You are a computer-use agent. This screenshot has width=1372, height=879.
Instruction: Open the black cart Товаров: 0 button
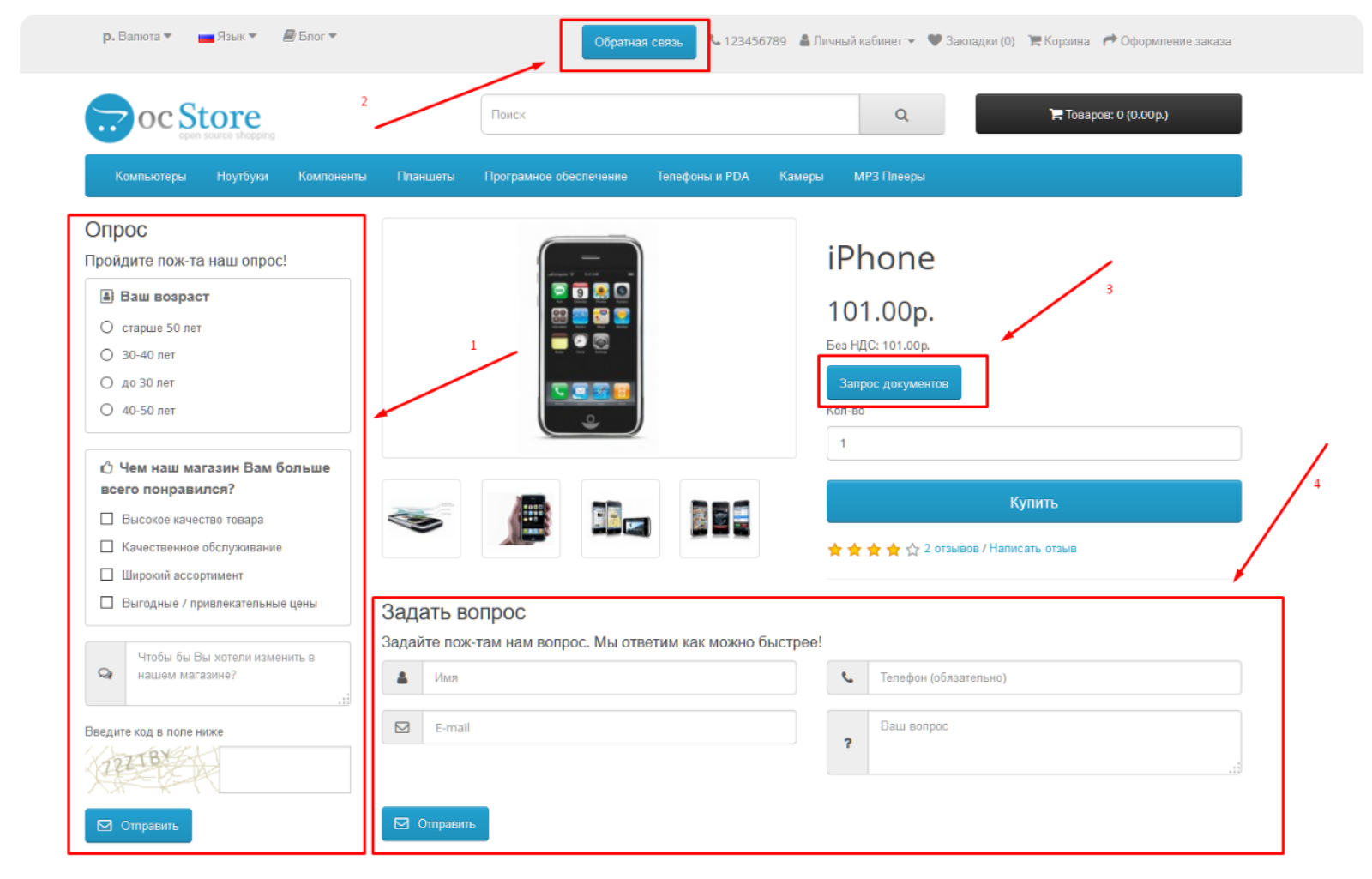[1108, 114]
